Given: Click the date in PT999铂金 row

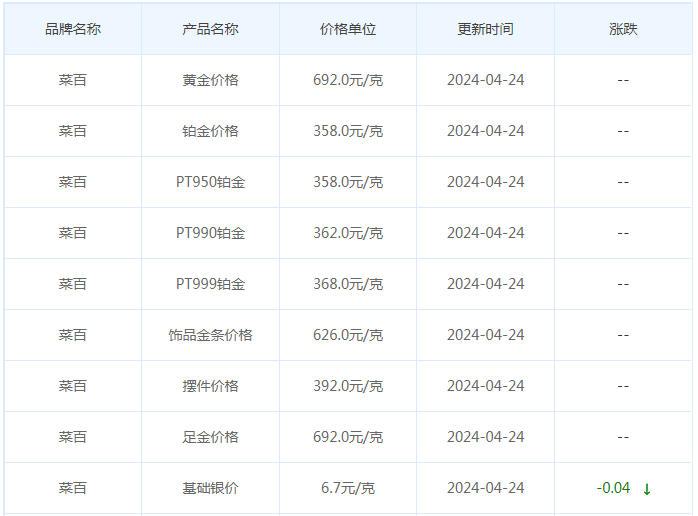Looking at the screenshot, I should (485, 284).
